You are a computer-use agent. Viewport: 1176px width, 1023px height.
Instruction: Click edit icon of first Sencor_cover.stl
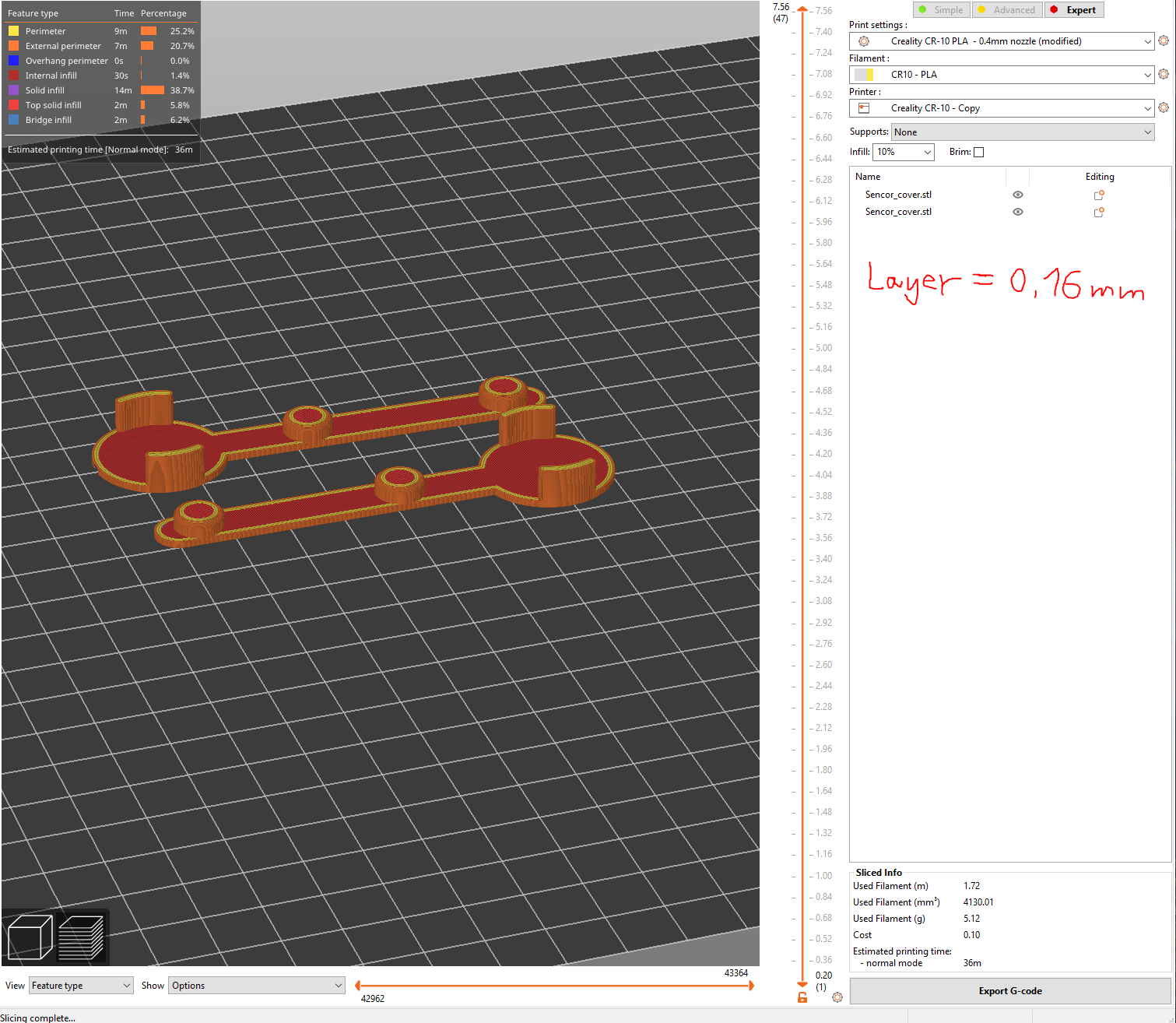coord(1099,195)
